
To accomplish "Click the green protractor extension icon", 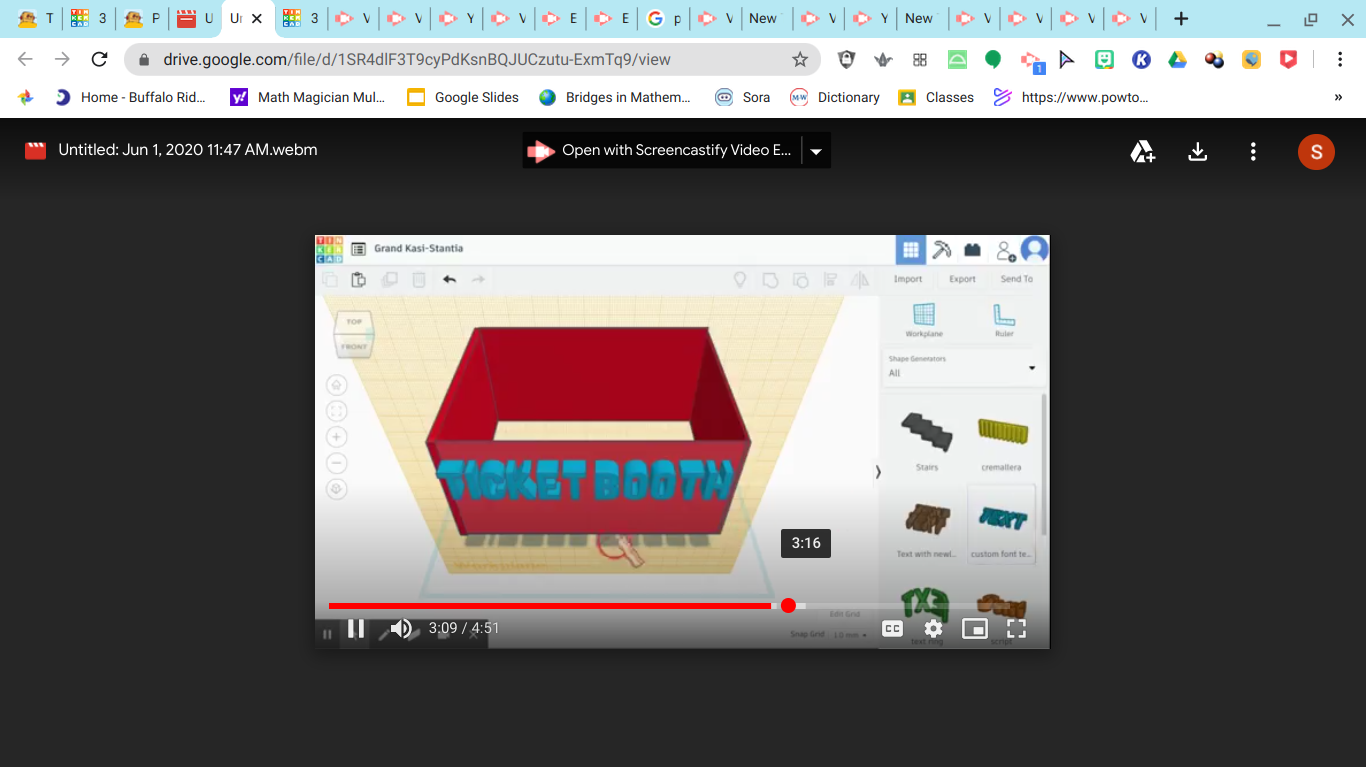I will tap(957, 59).
